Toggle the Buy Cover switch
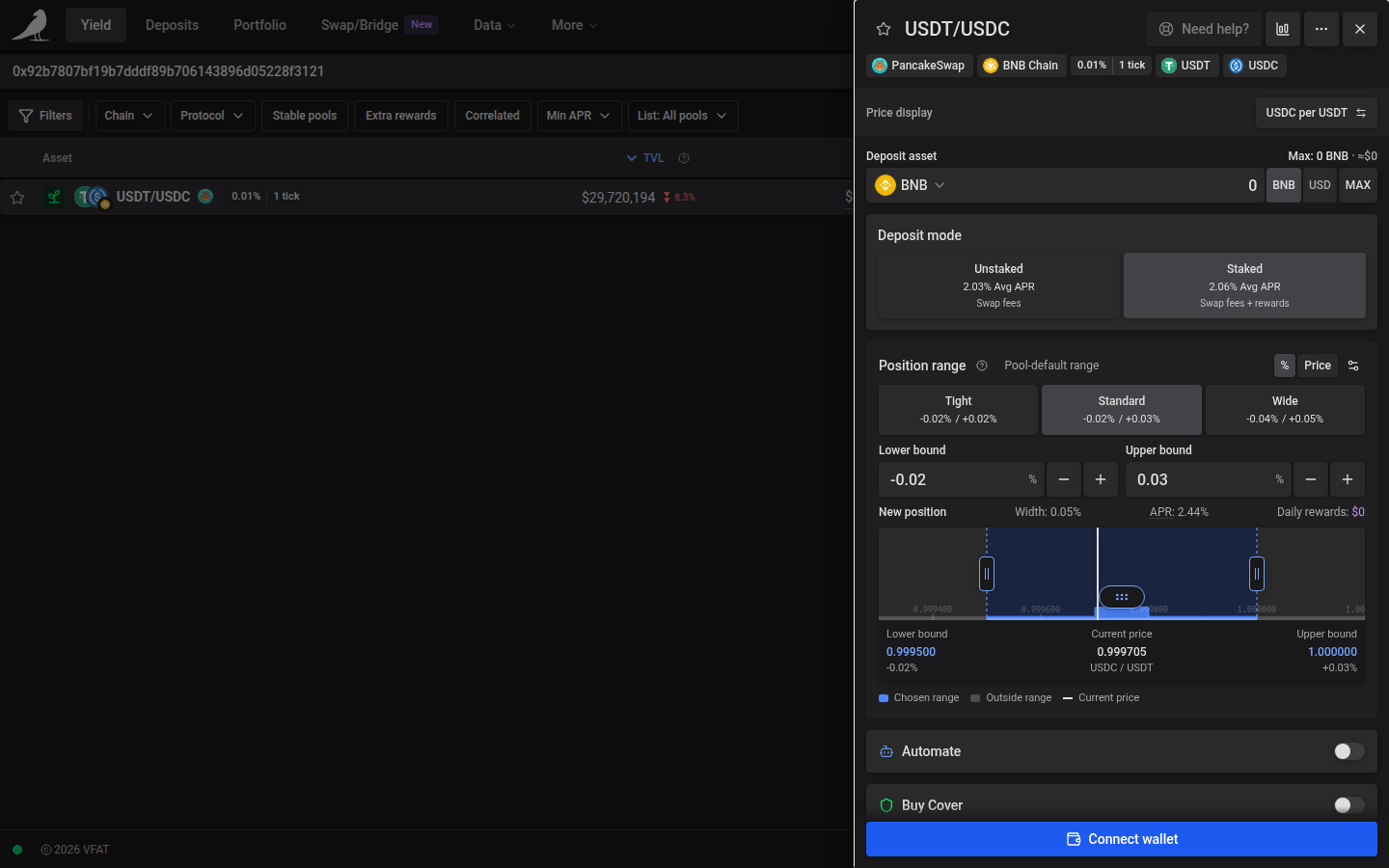 click(1348, 805)
